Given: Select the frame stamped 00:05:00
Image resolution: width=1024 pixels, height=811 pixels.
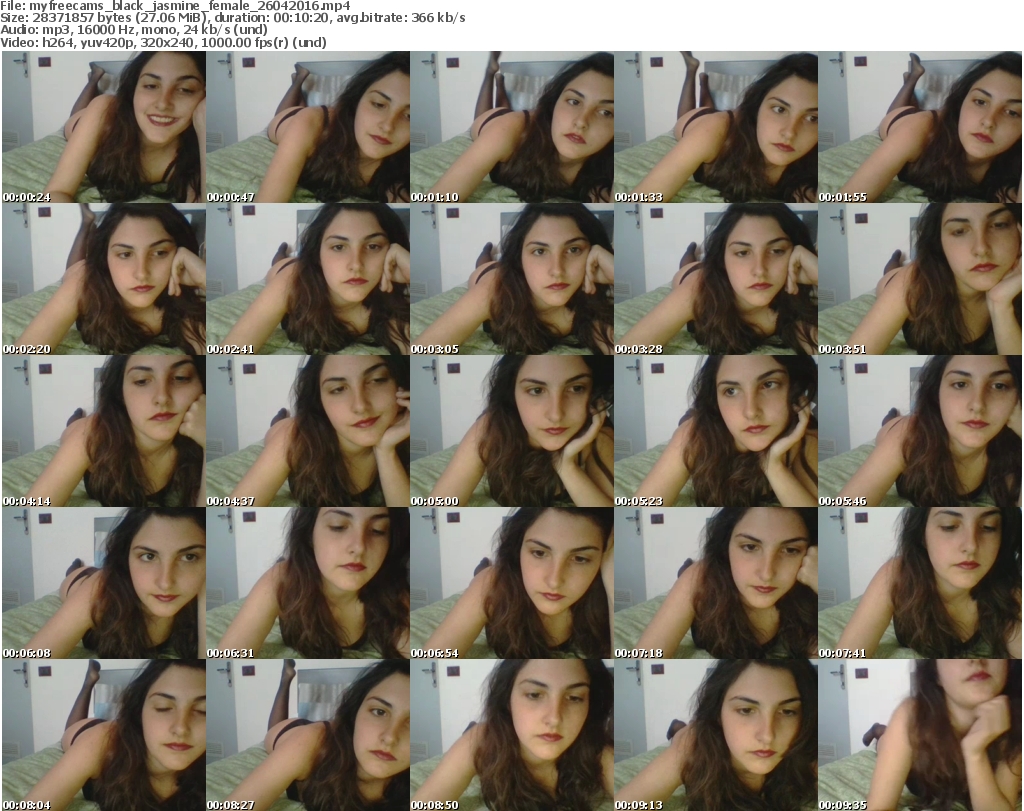Looking at the screenshot, I should coord(512,431).
